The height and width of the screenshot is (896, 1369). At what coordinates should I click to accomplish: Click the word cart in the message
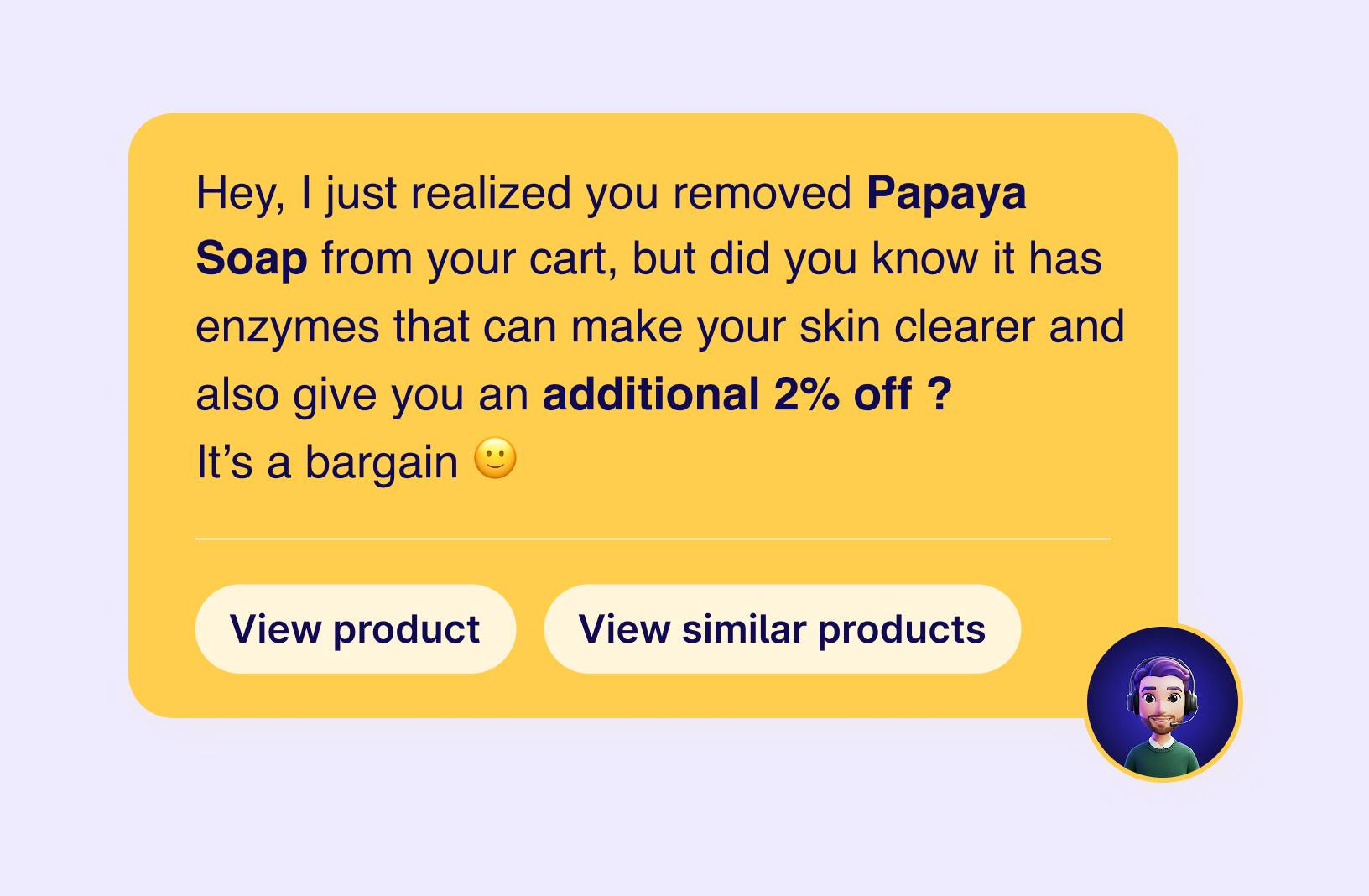point(573,258)
